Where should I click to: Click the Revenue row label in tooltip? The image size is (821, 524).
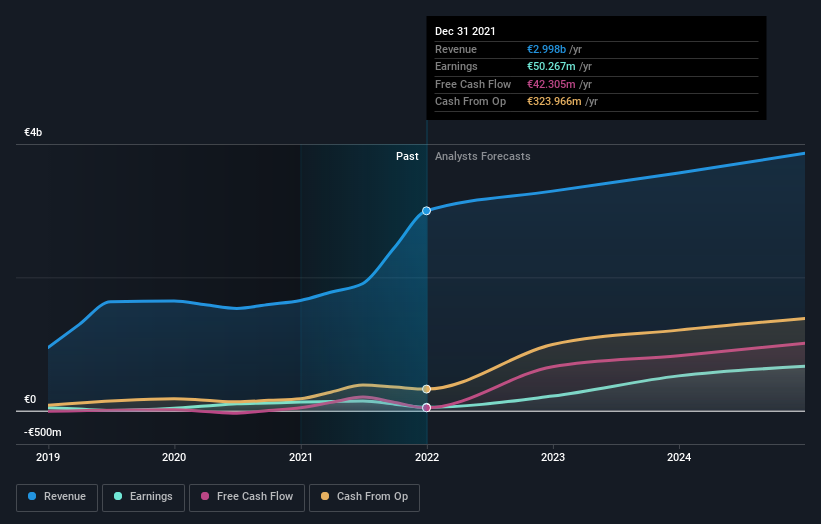coord(456,49)
